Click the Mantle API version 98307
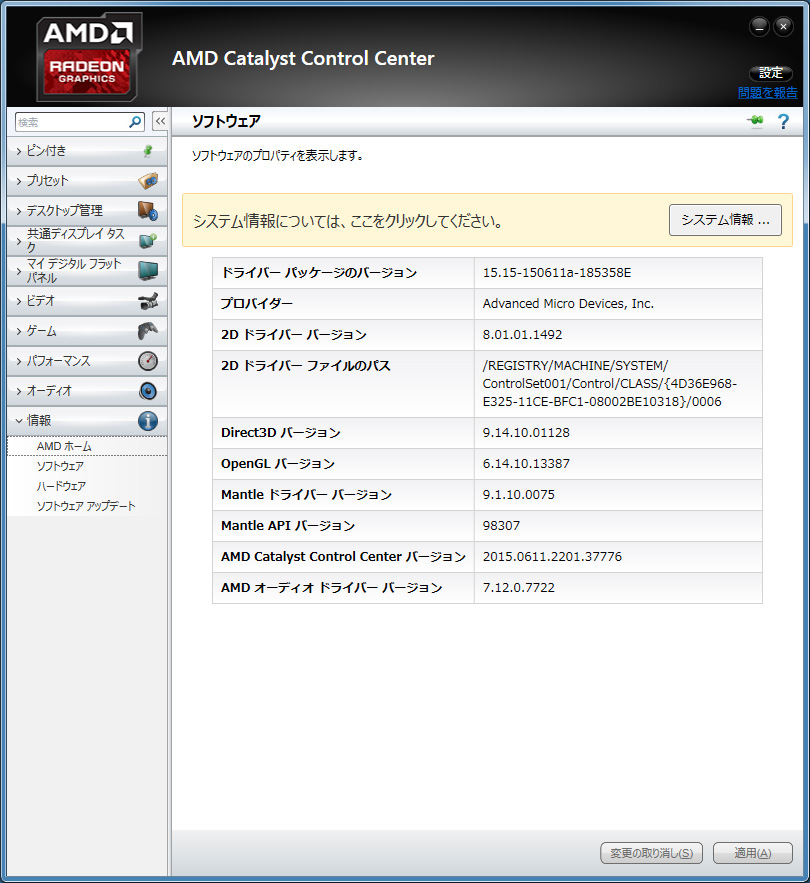The width and height of the screenshot is (810, 883). coord(501,525)
